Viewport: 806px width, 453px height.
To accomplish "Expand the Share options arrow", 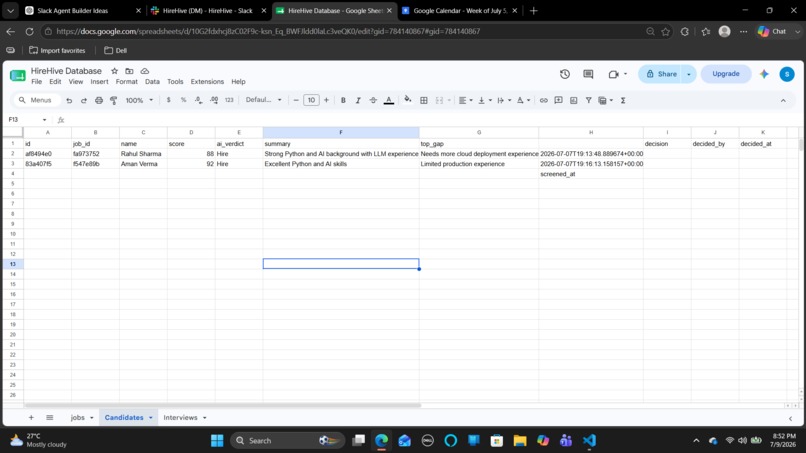I will point(689,74).
